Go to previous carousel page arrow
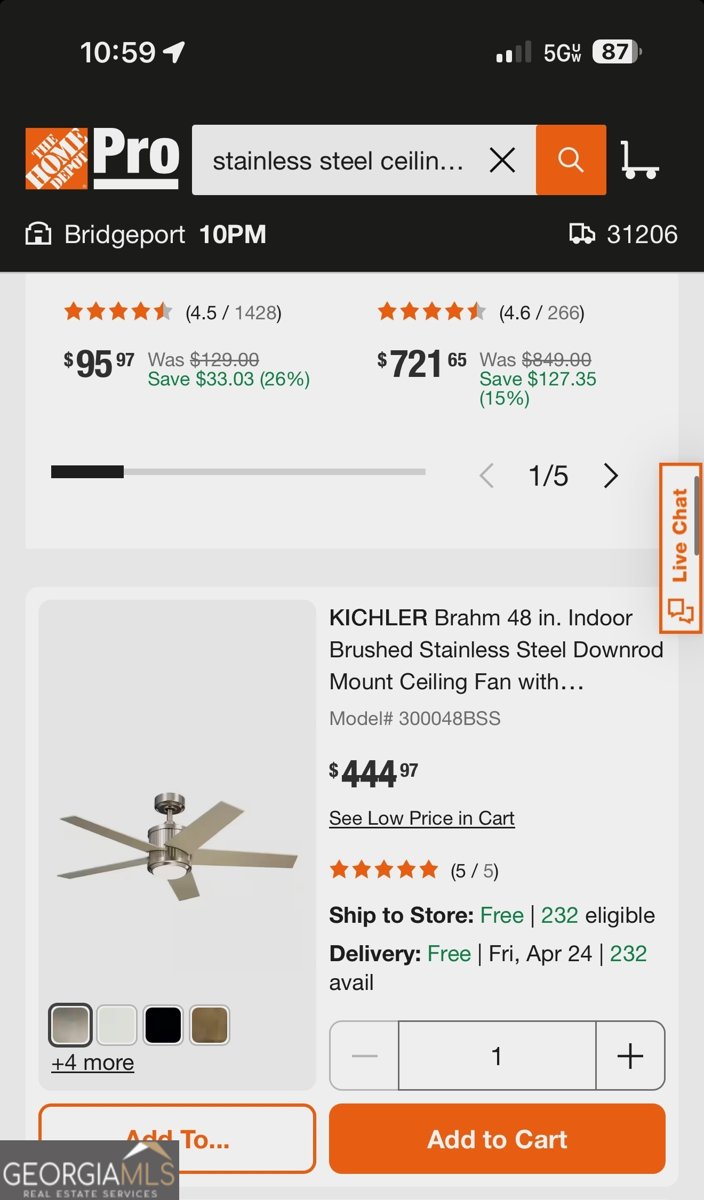This screenshot has width=704, height=1200. pyautogui.click(x=487, y=476)
